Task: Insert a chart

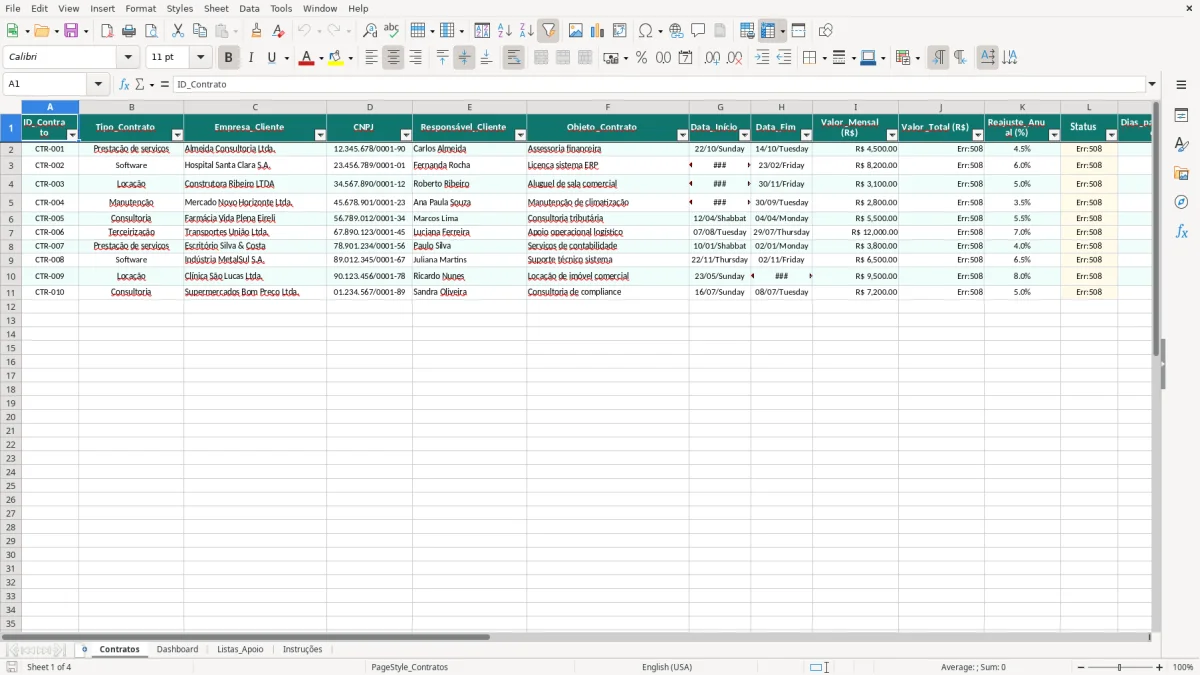Action: pos(598,31)
